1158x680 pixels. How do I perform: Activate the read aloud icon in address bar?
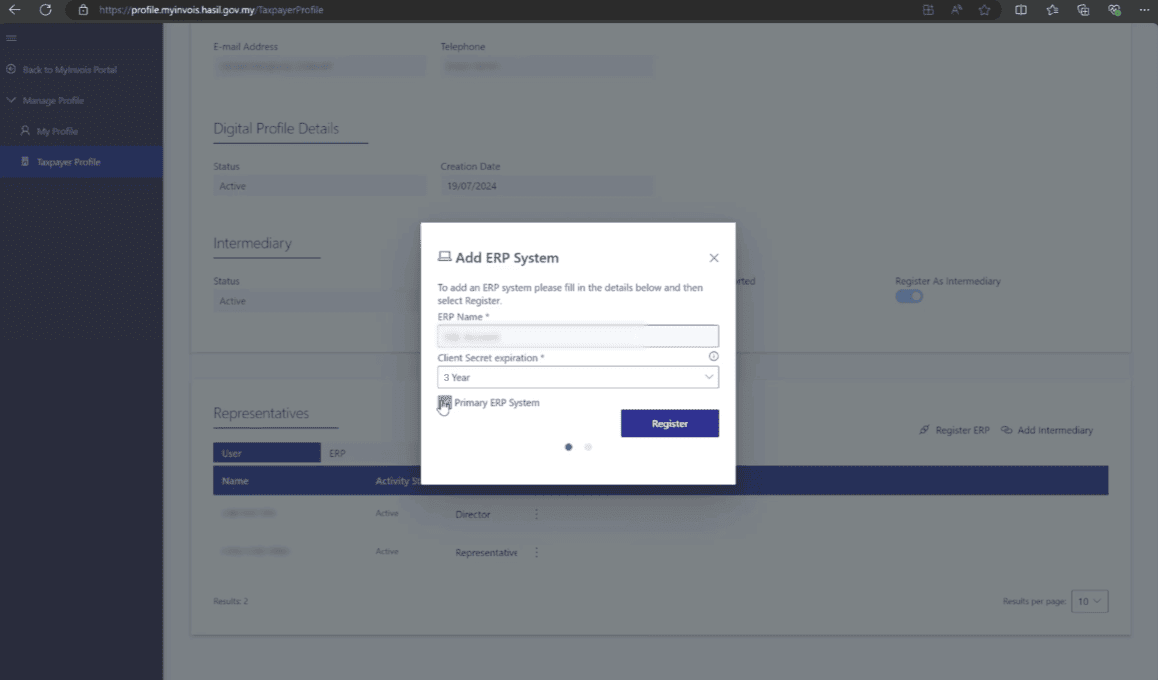pyautogui.click(x=956, y=10)
